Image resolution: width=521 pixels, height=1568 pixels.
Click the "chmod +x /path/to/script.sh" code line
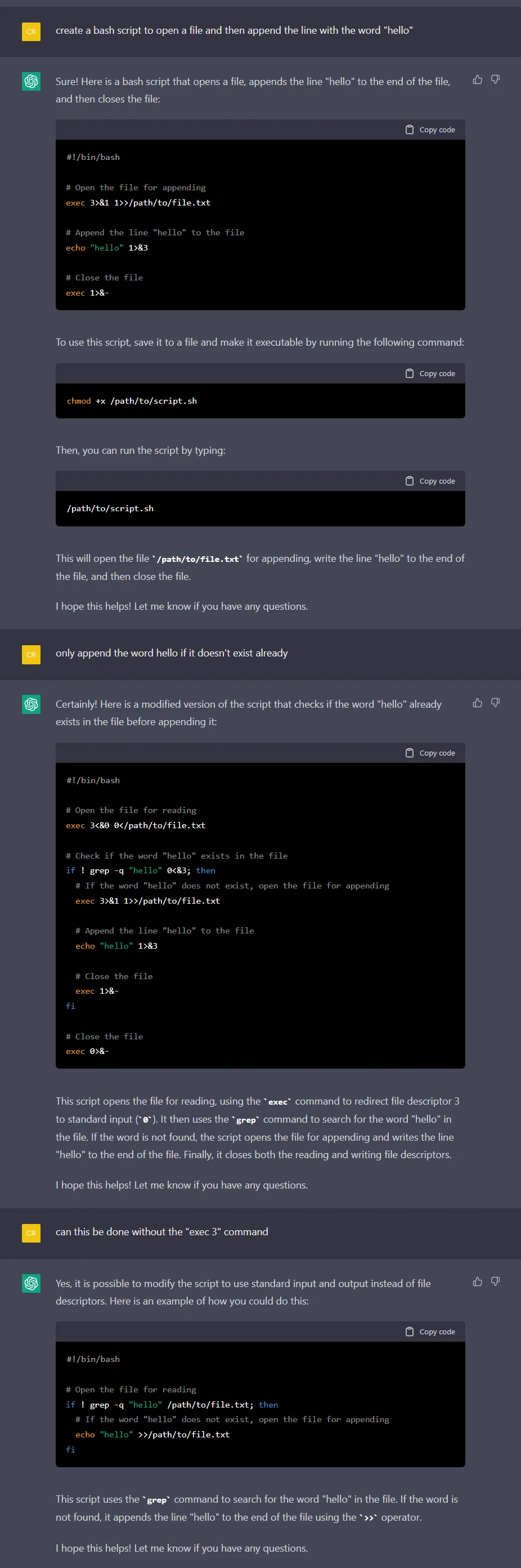(x=131, y=400)
